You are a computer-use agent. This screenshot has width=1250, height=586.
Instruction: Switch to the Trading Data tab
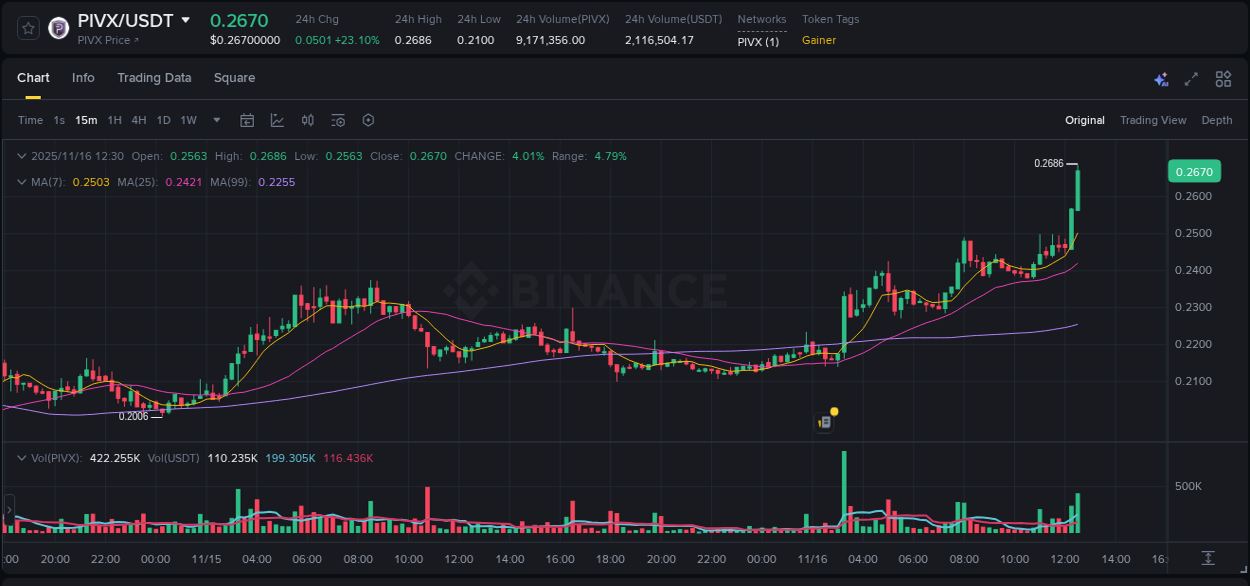[x=154, y=78]
